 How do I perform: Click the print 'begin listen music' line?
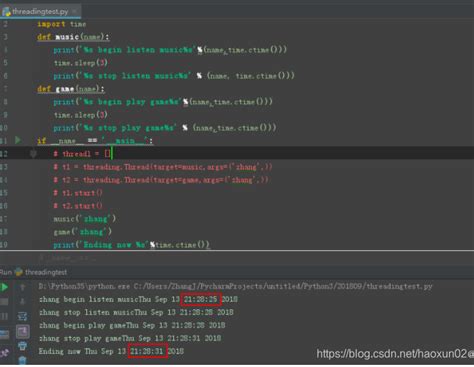click(x=170, y=50)
